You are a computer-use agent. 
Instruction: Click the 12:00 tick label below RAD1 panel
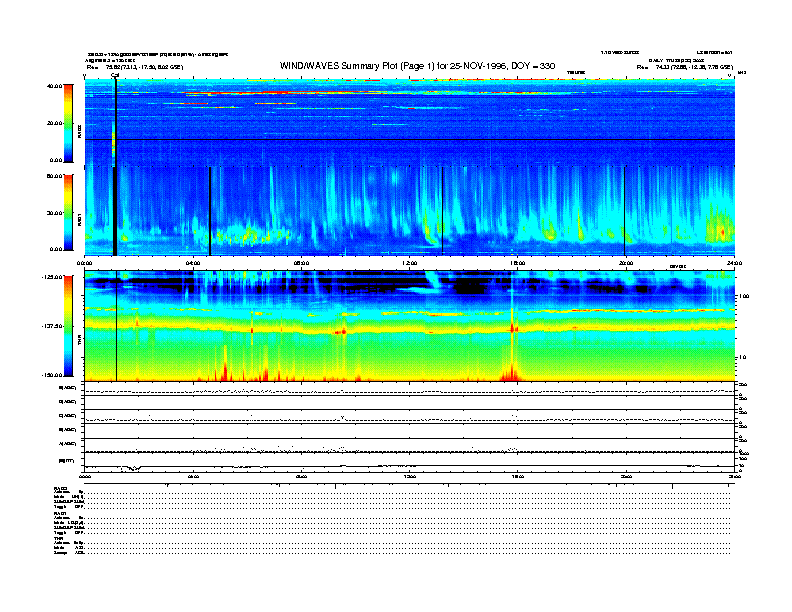pos(410,263)
